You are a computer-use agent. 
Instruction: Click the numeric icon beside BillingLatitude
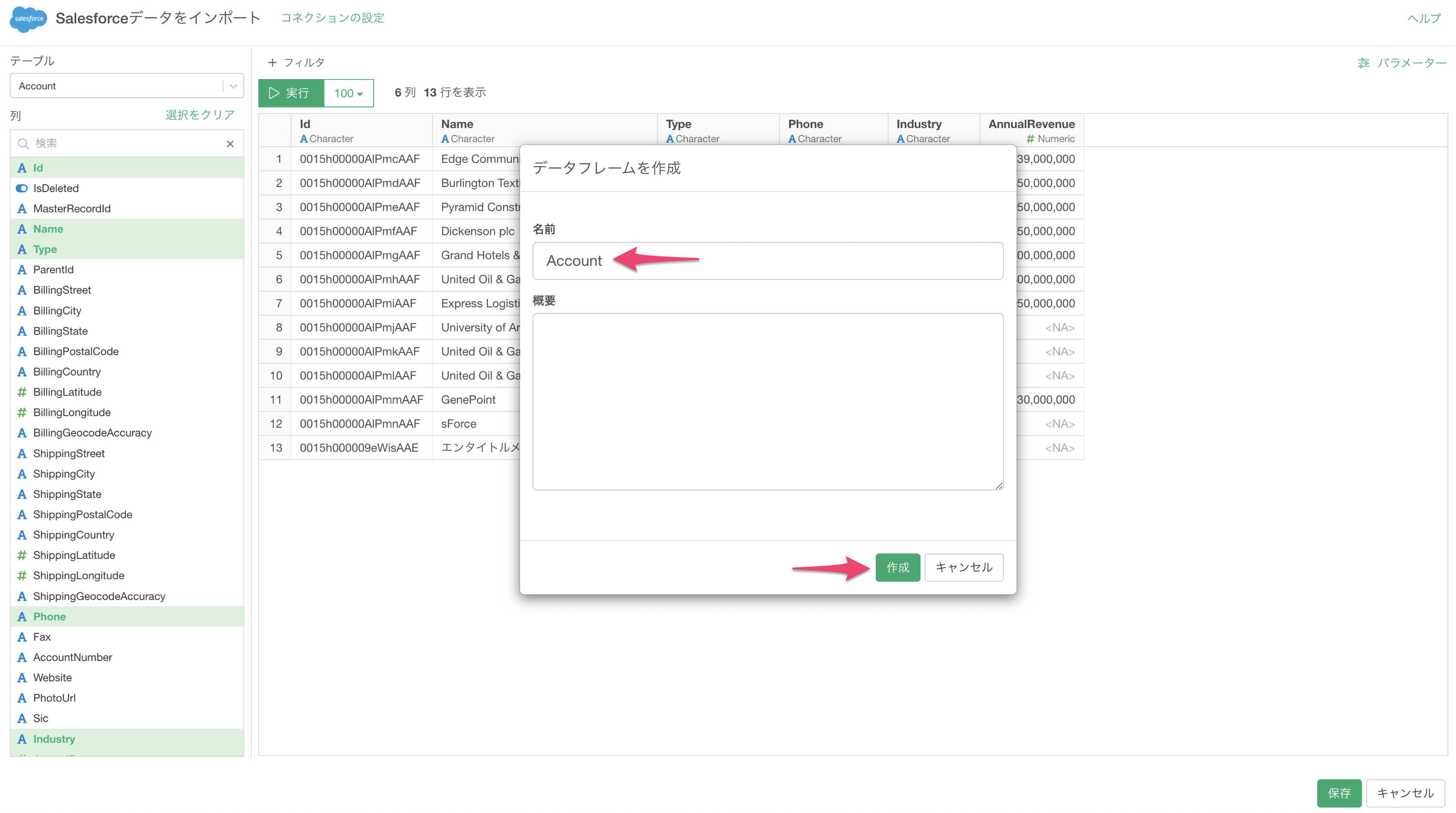(x=22, y=392)
